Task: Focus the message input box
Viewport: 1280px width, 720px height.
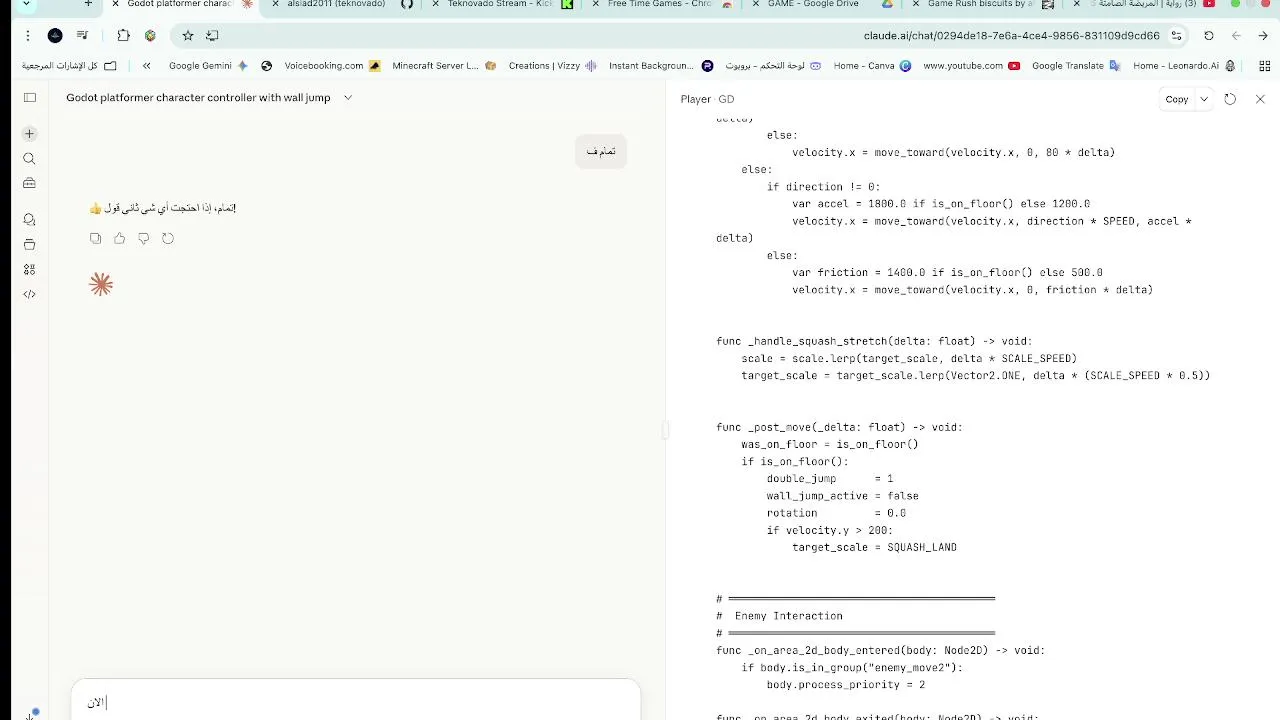Action: click(x=355, y=701)
